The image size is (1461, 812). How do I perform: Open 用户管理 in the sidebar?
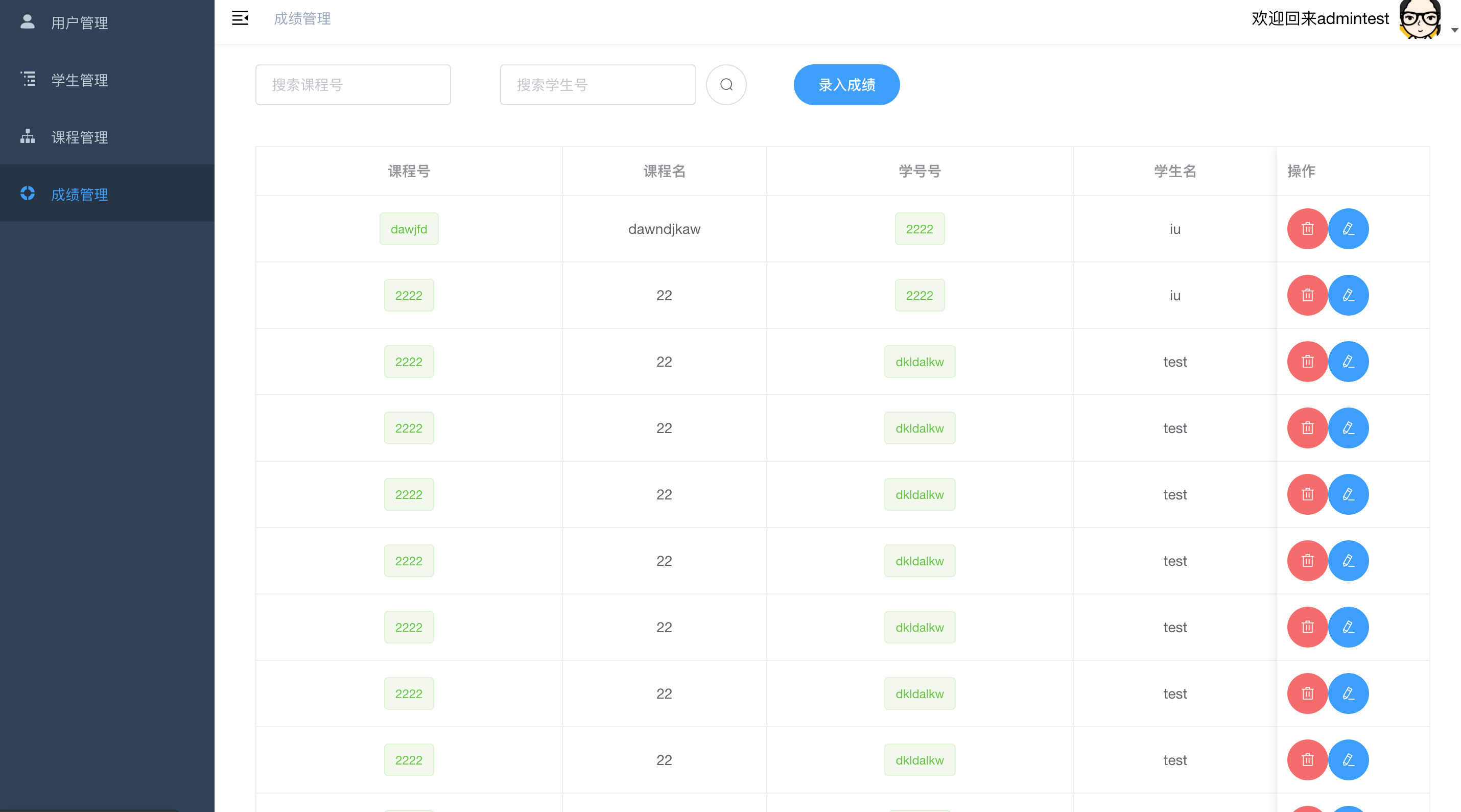pos(79,22)
